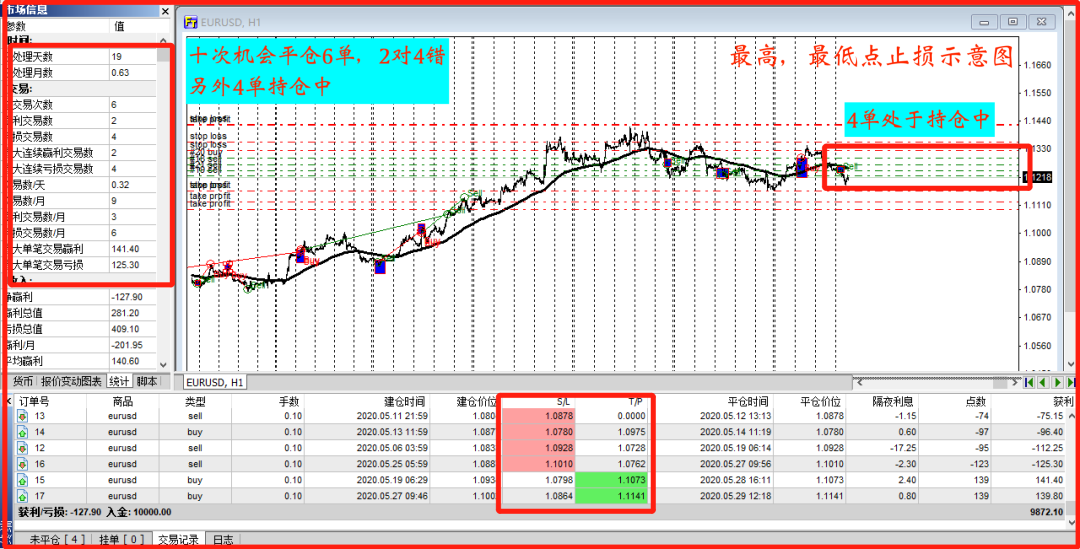
Task: Switch to the 货币 tab
Action: pyautogui.click(x=23, y=382)
